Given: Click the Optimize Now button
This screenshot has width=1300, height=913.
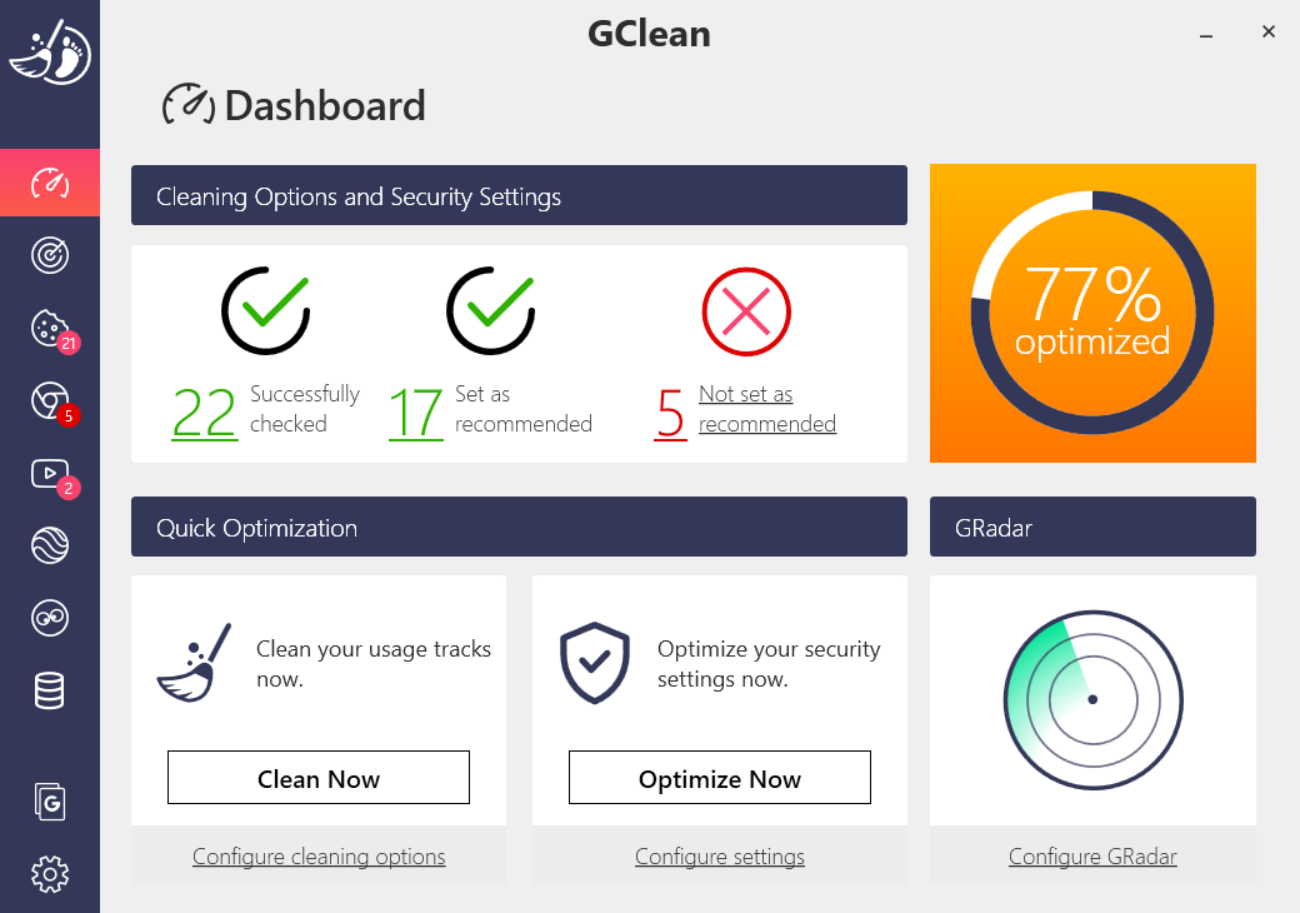Looking at the screenshot, I should 720,778.
